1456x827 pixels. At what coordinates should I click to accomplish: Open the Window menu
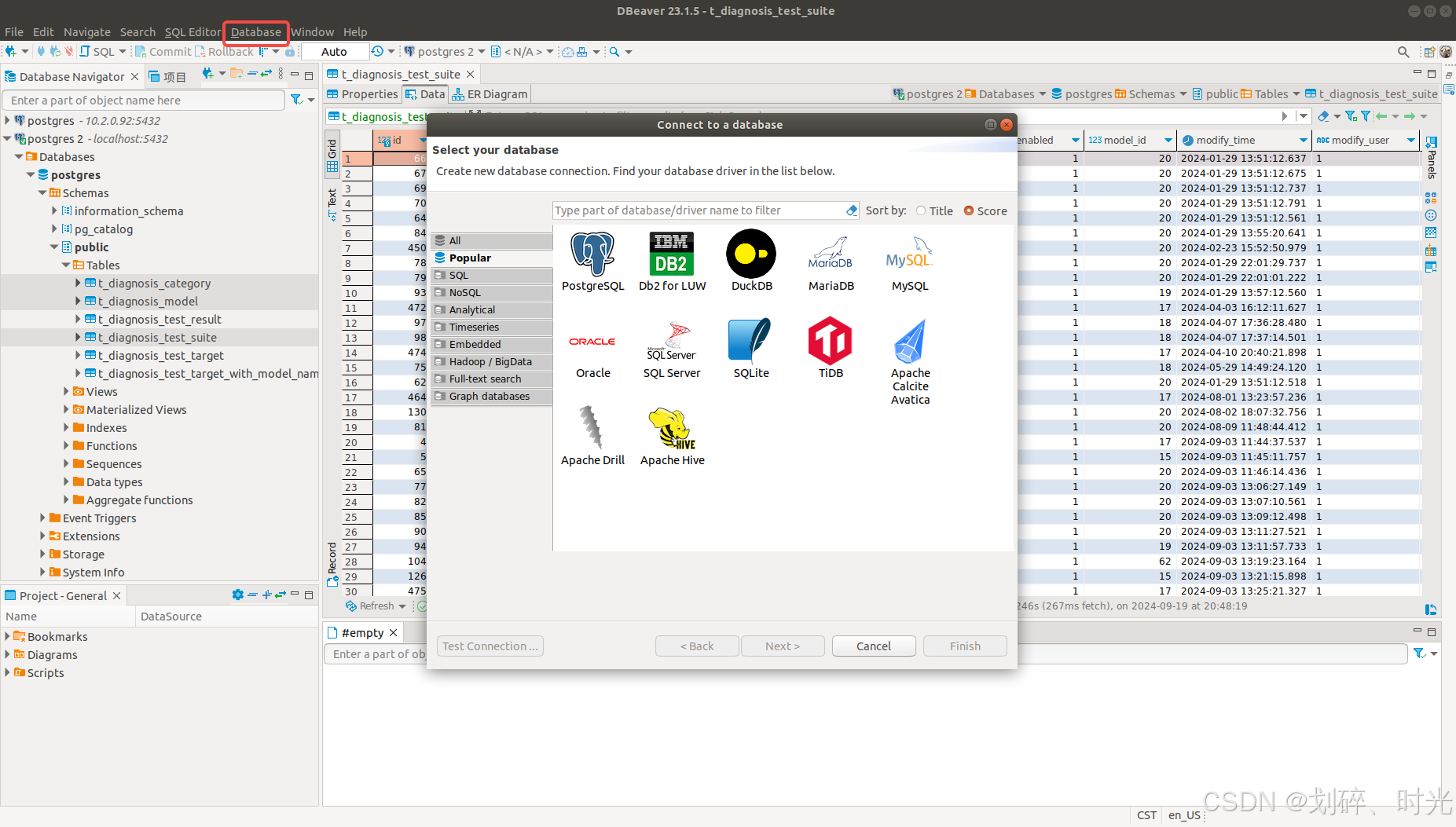(x=313, y=31)
